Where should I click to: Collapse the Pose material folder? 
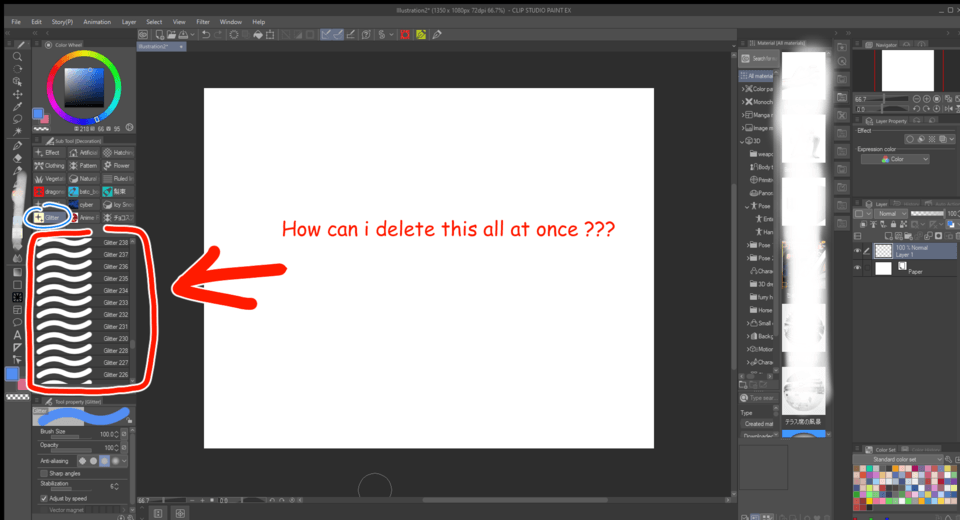(x=748, y=206)
